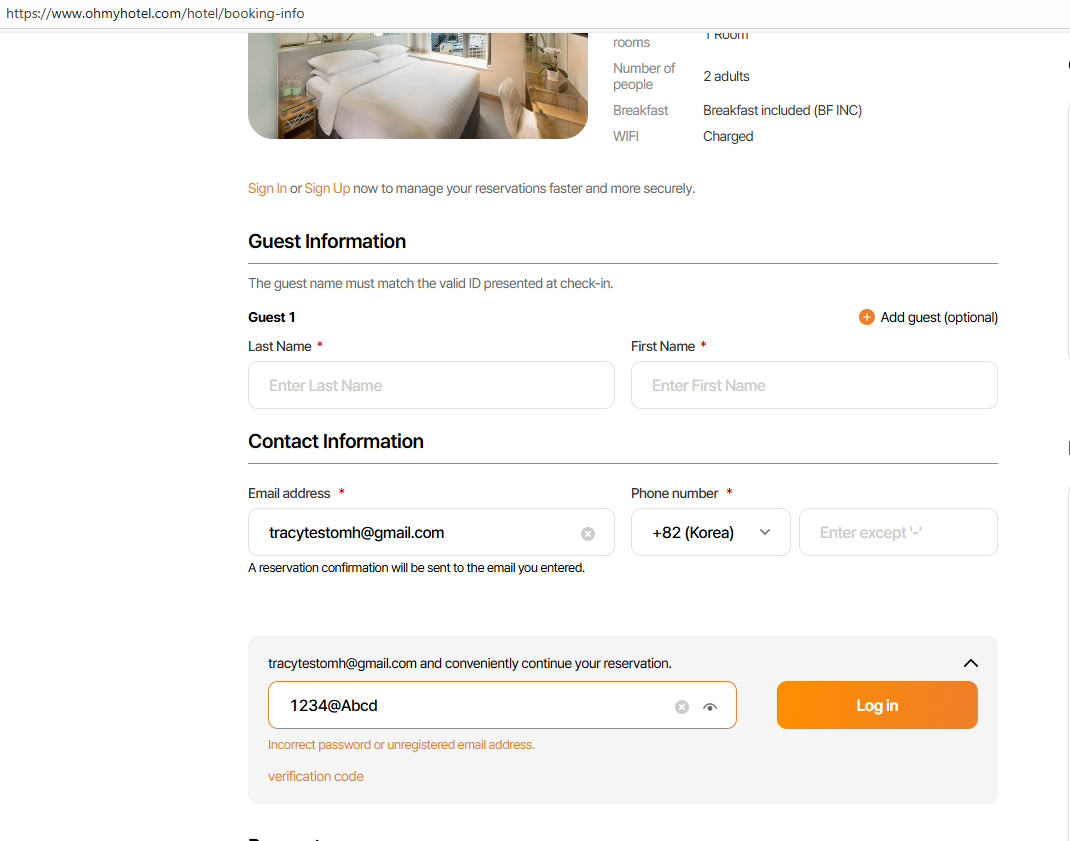1070x841 pixels.
Task: Focus the Enter First Name field
Action: point(814,385)
